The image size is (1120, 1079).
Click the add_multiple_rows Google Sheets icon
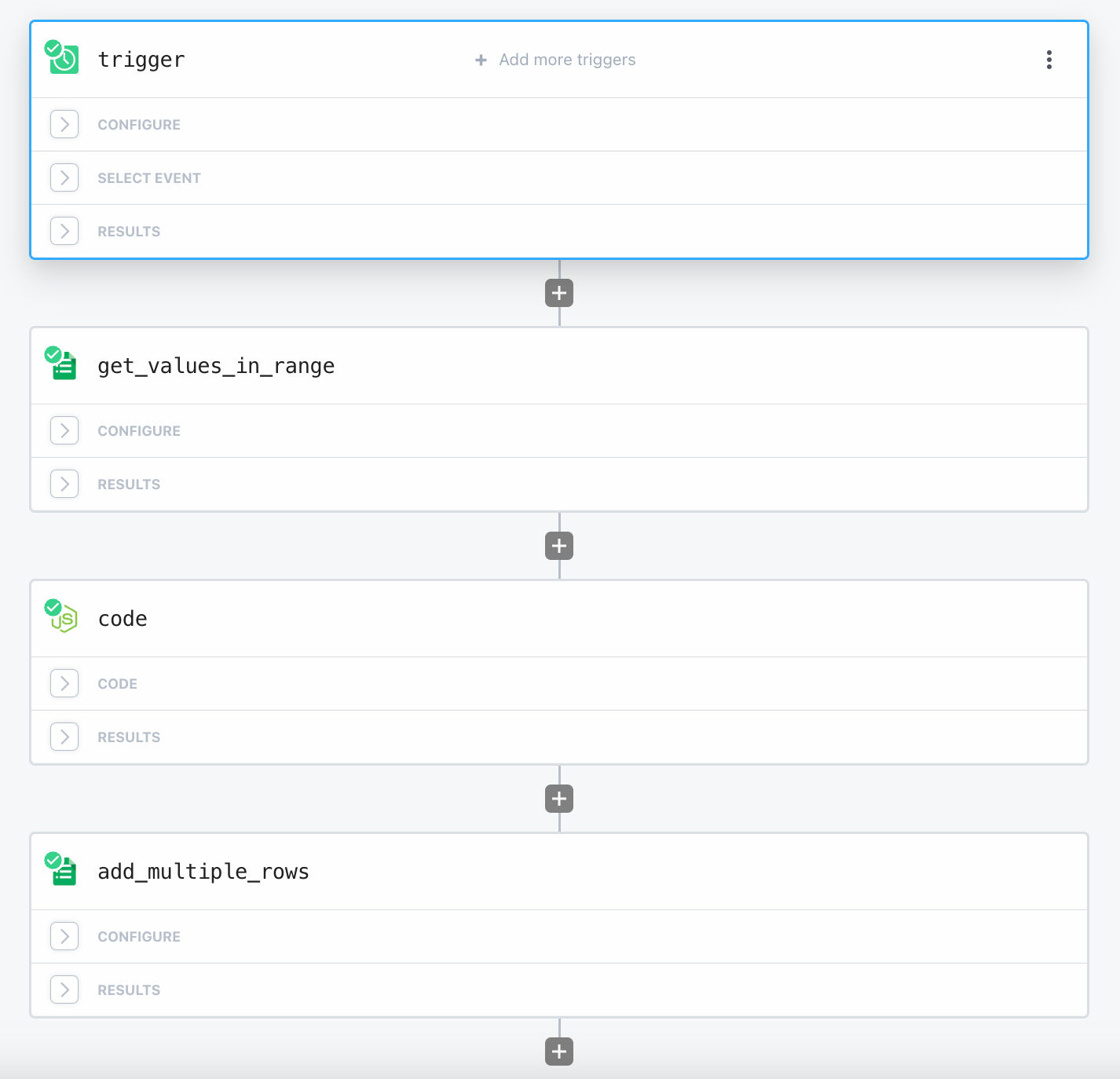pyautogui.click(x=63, y=870)
